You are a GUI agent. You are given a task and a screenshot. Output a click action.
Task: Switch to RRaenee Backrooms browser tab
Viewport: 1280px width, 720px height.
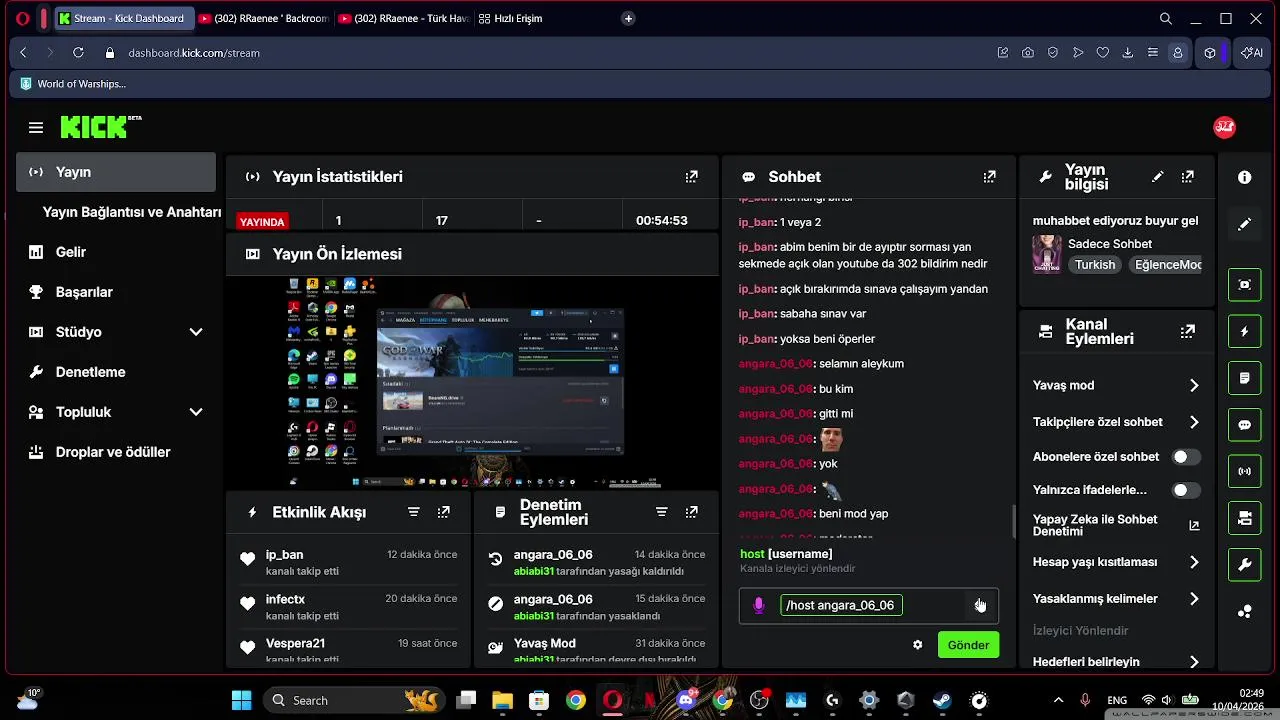coord(263,18)
